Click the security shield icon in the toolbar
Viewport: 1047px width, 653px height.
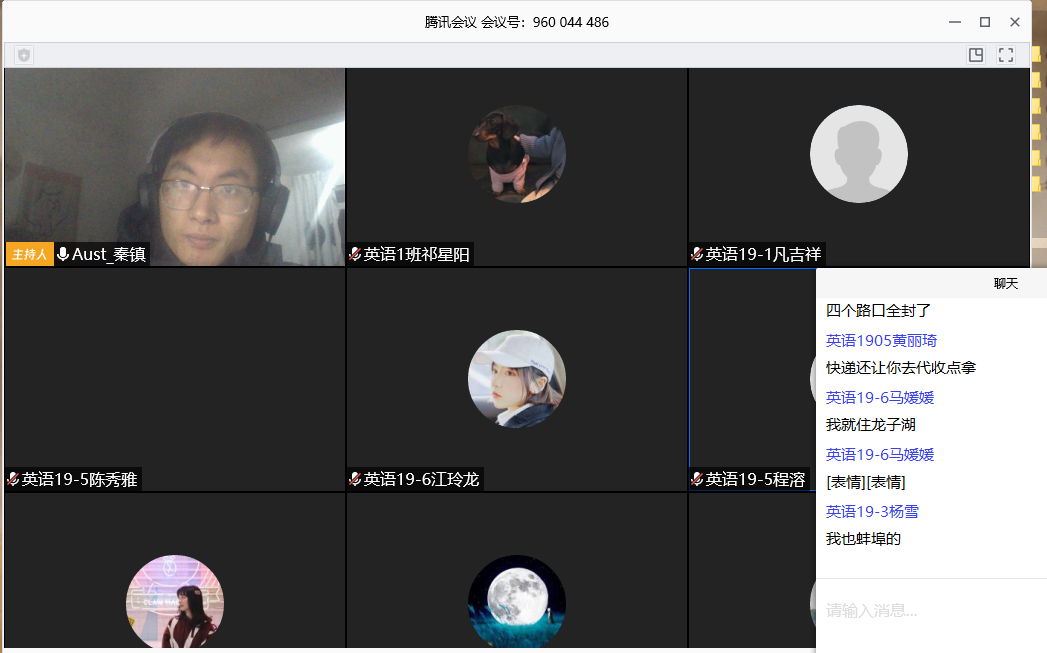click(24, 56)
